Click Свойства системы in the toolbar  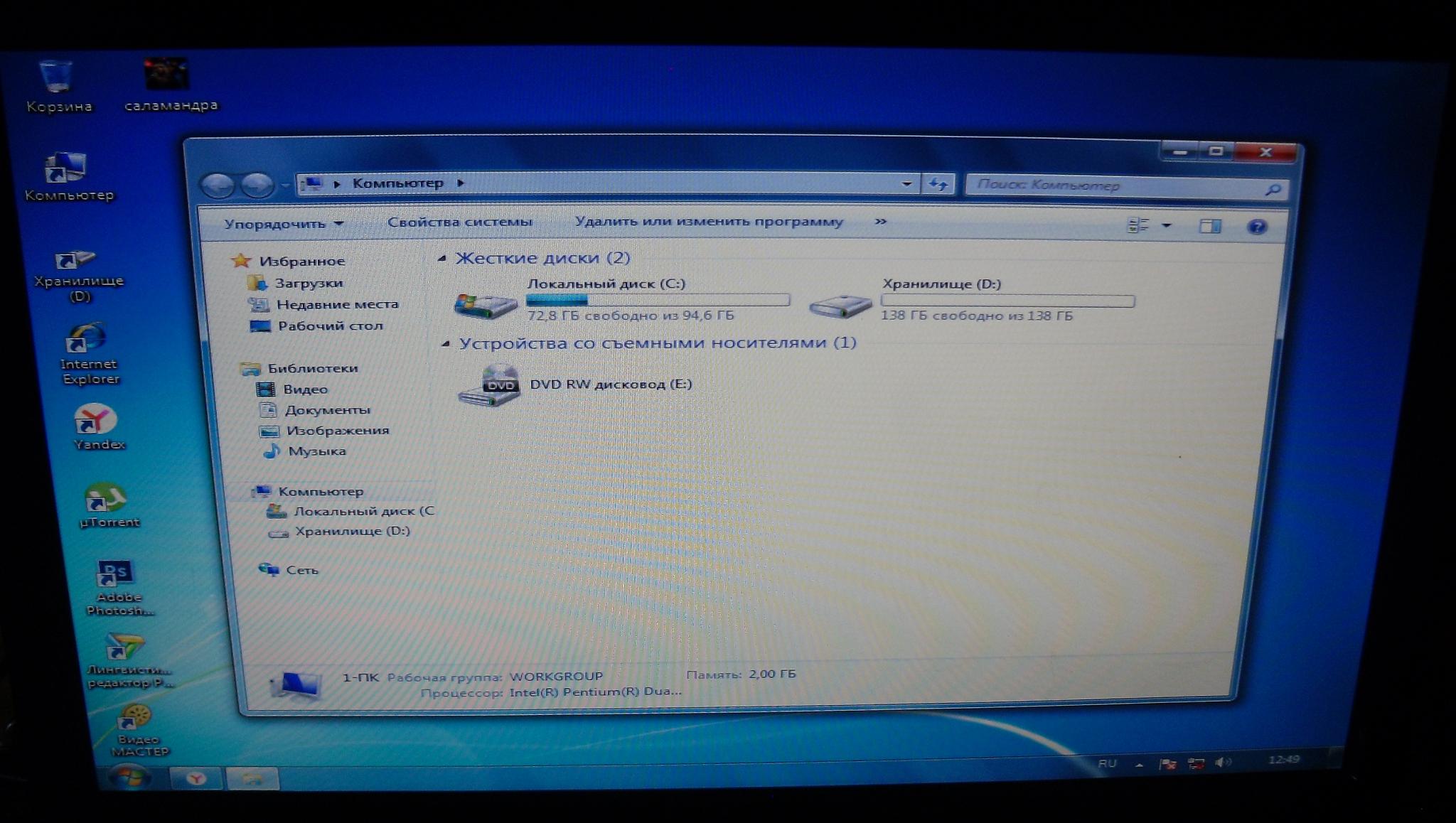[x=459, y=222]
